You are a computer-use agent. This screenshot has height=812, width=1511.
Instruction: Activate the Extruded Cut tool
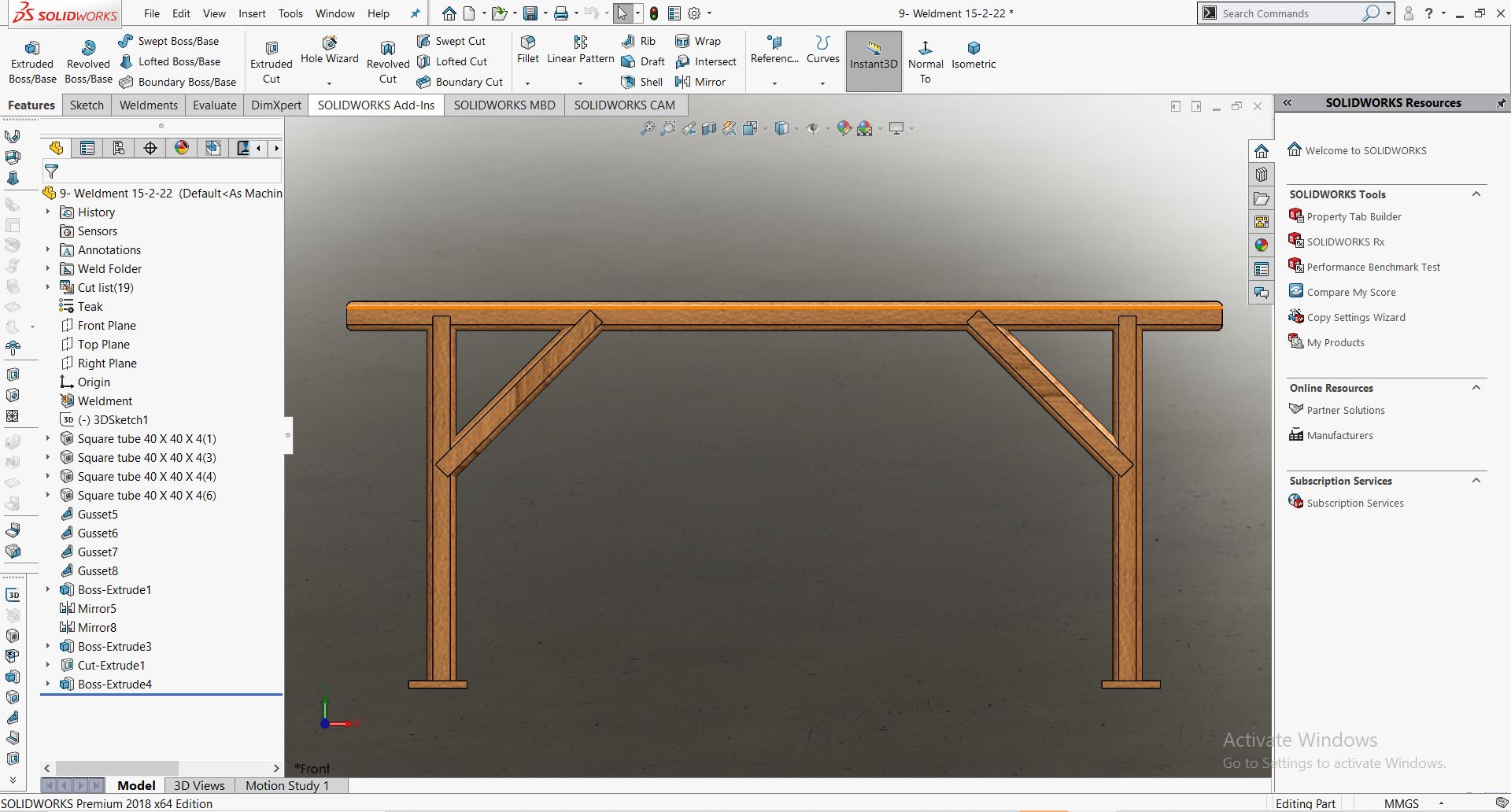point(272,62)
